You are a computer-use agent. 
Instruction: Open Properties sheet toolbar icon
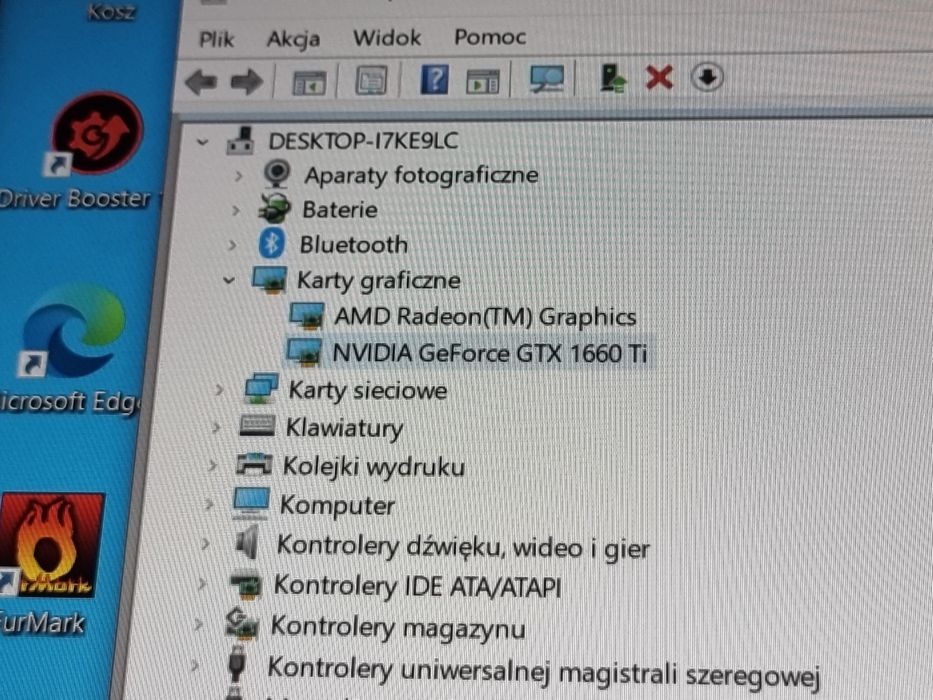point(371,80)
